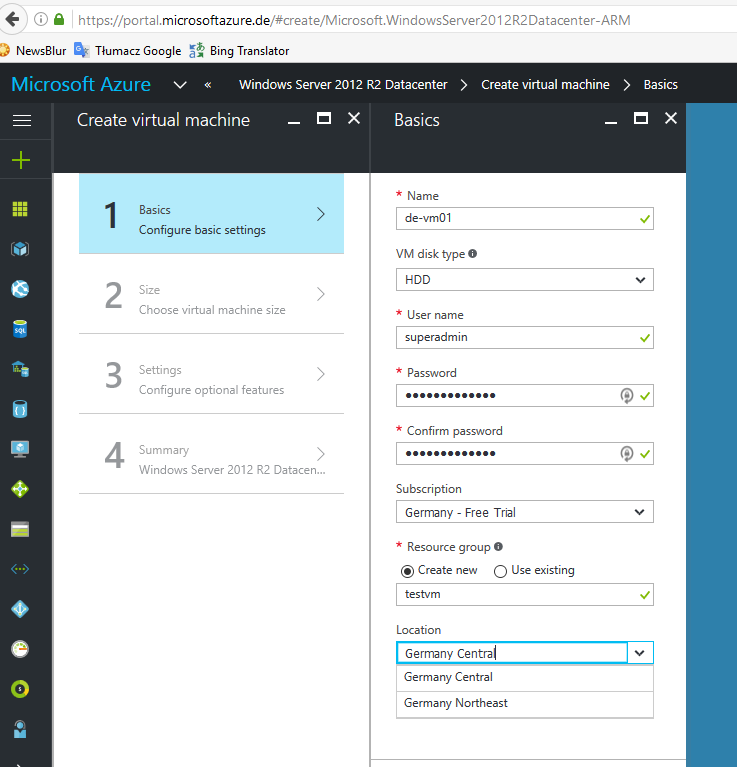Open SQL data warehouse sidebar icon
Image resolution: width=737 pixels, height=767 pixels.
click(x=20, y=369)
